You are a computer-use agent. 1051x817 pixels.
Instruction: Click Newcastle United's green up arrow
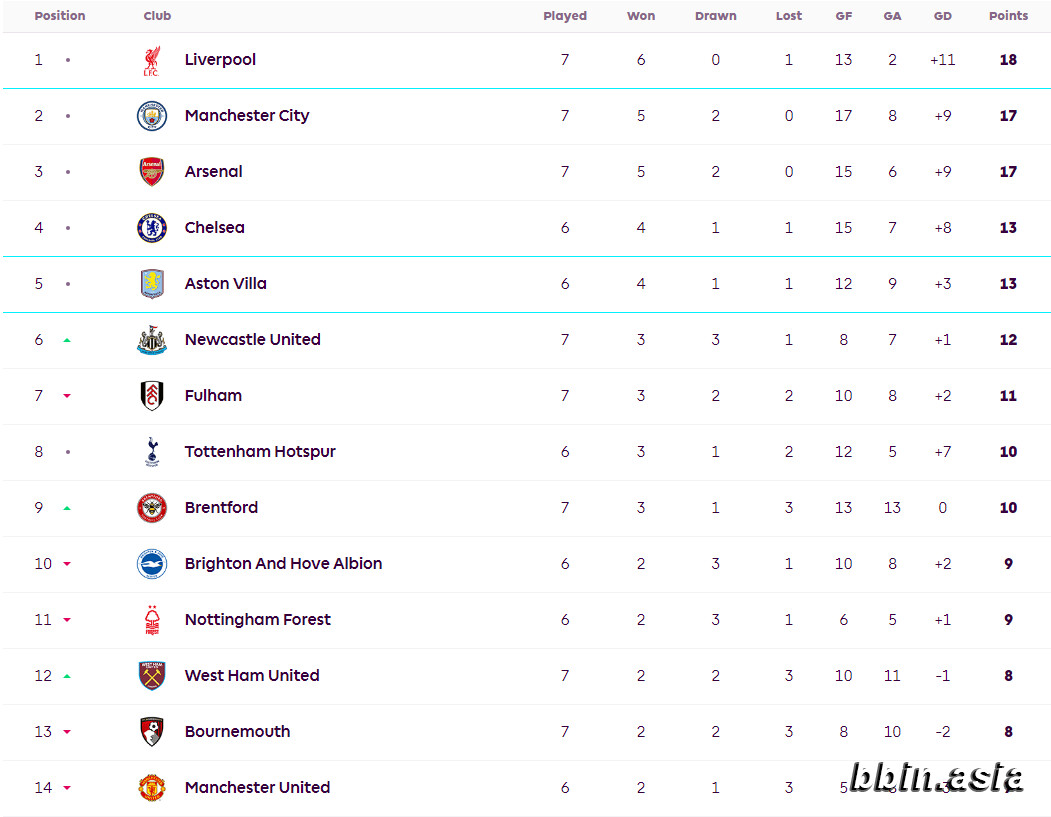(67, 340)
